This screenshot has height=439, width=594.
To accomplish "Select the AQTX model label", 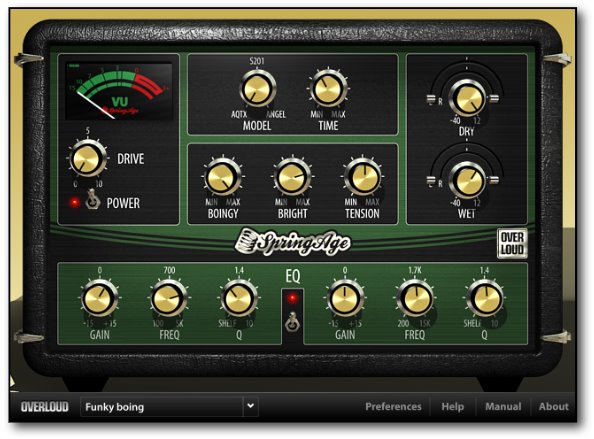I will (239, 114).
